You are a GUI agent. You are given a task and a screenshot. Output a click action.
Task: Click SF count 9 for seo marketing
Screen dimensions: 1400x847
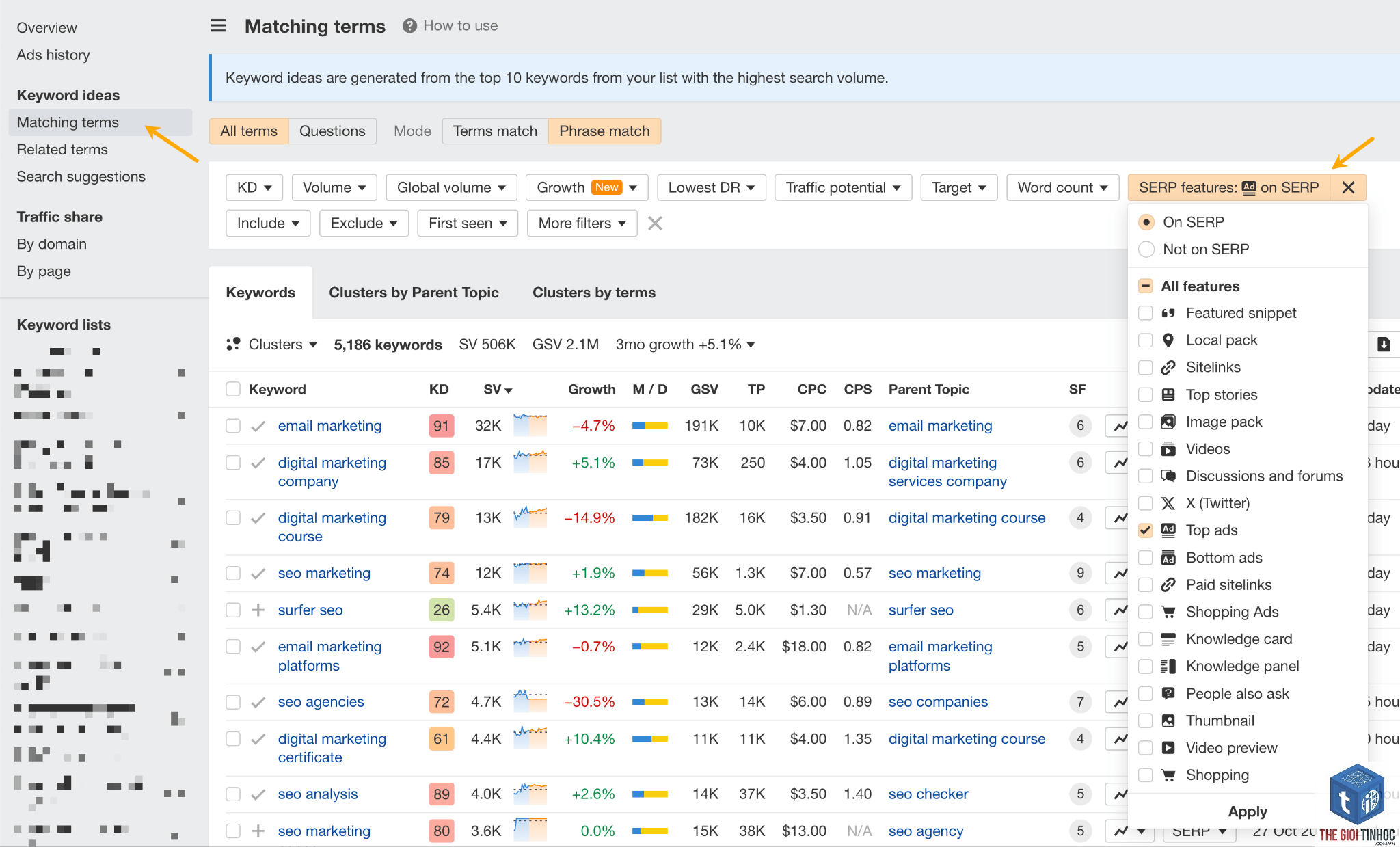1080,573
